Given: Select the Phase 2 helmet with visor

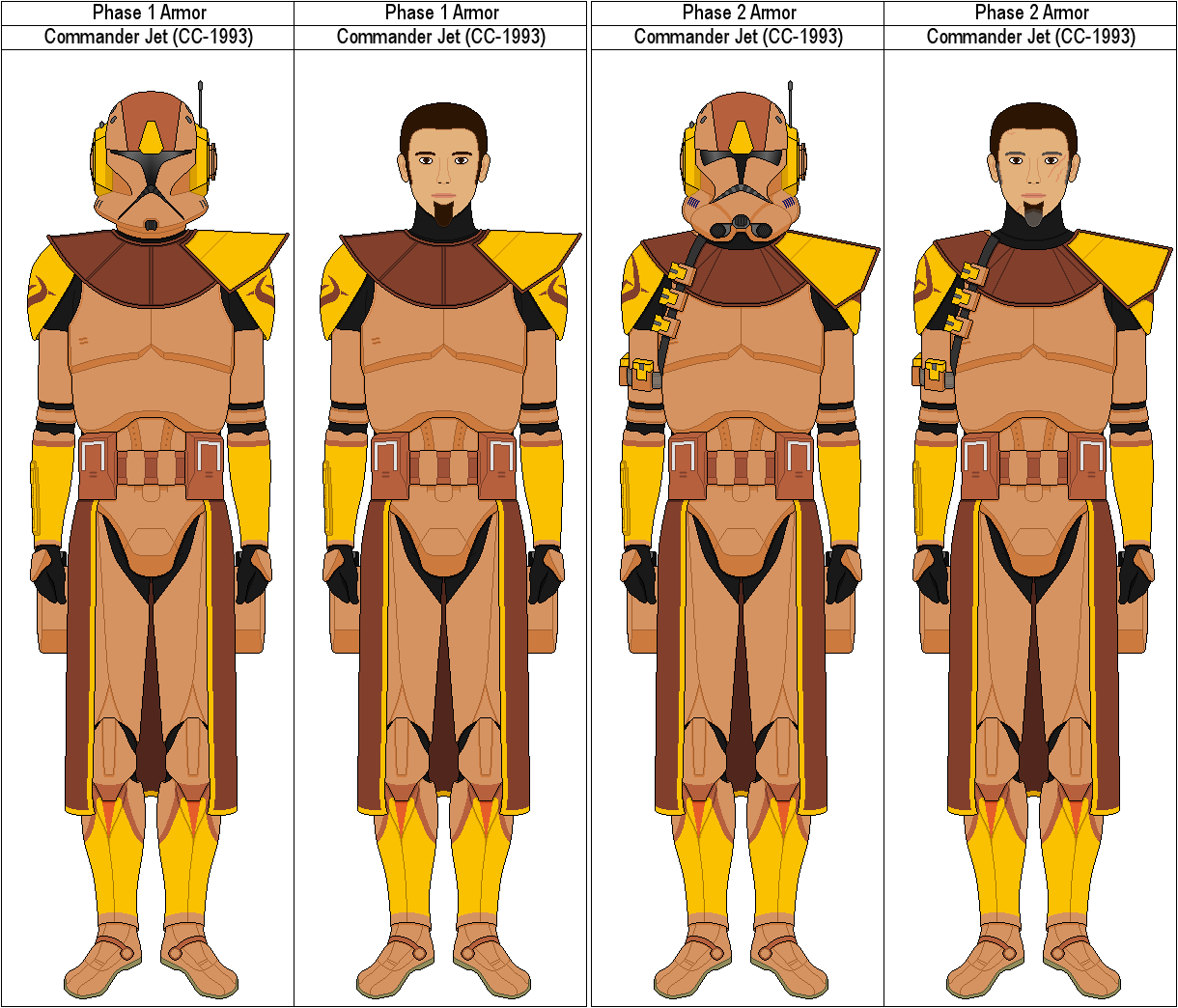Looking at the screenshot, I should (x=742, y=164).
